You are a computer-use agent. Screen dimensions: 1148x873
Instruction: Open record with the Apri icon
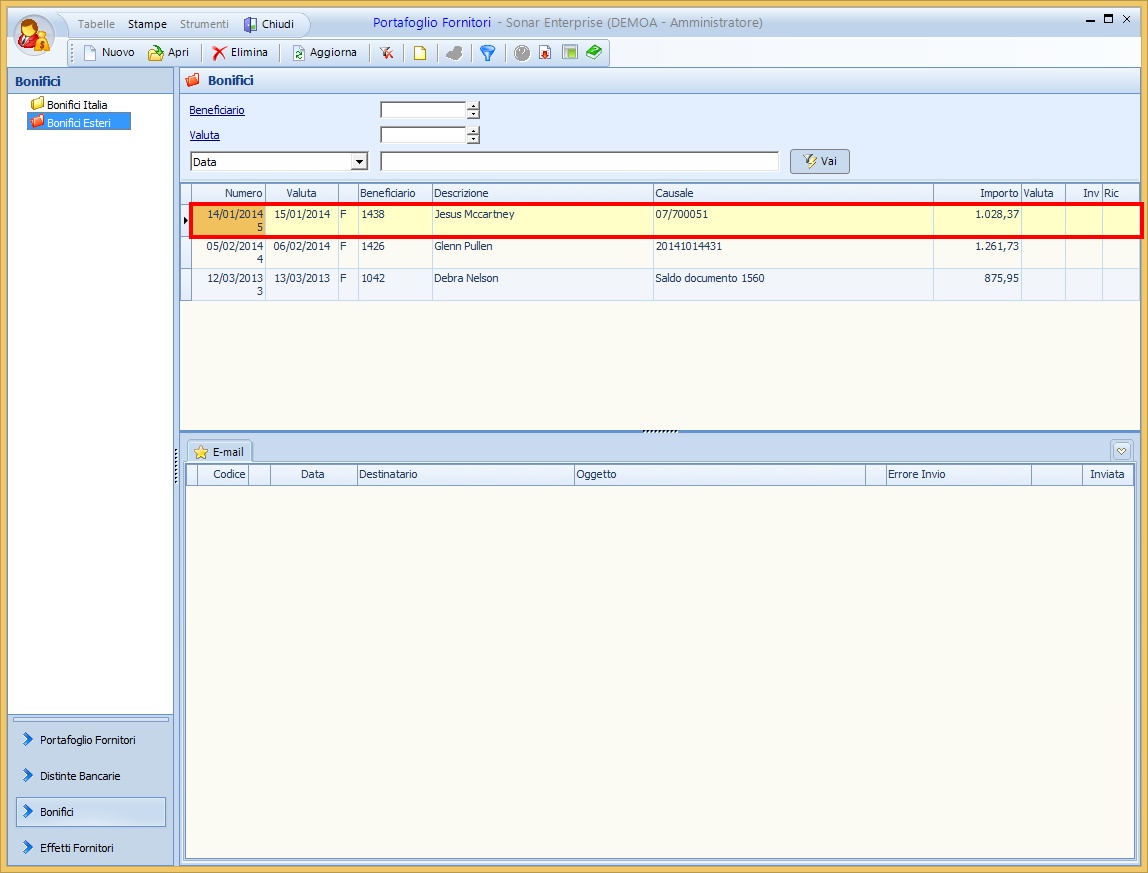168,53
